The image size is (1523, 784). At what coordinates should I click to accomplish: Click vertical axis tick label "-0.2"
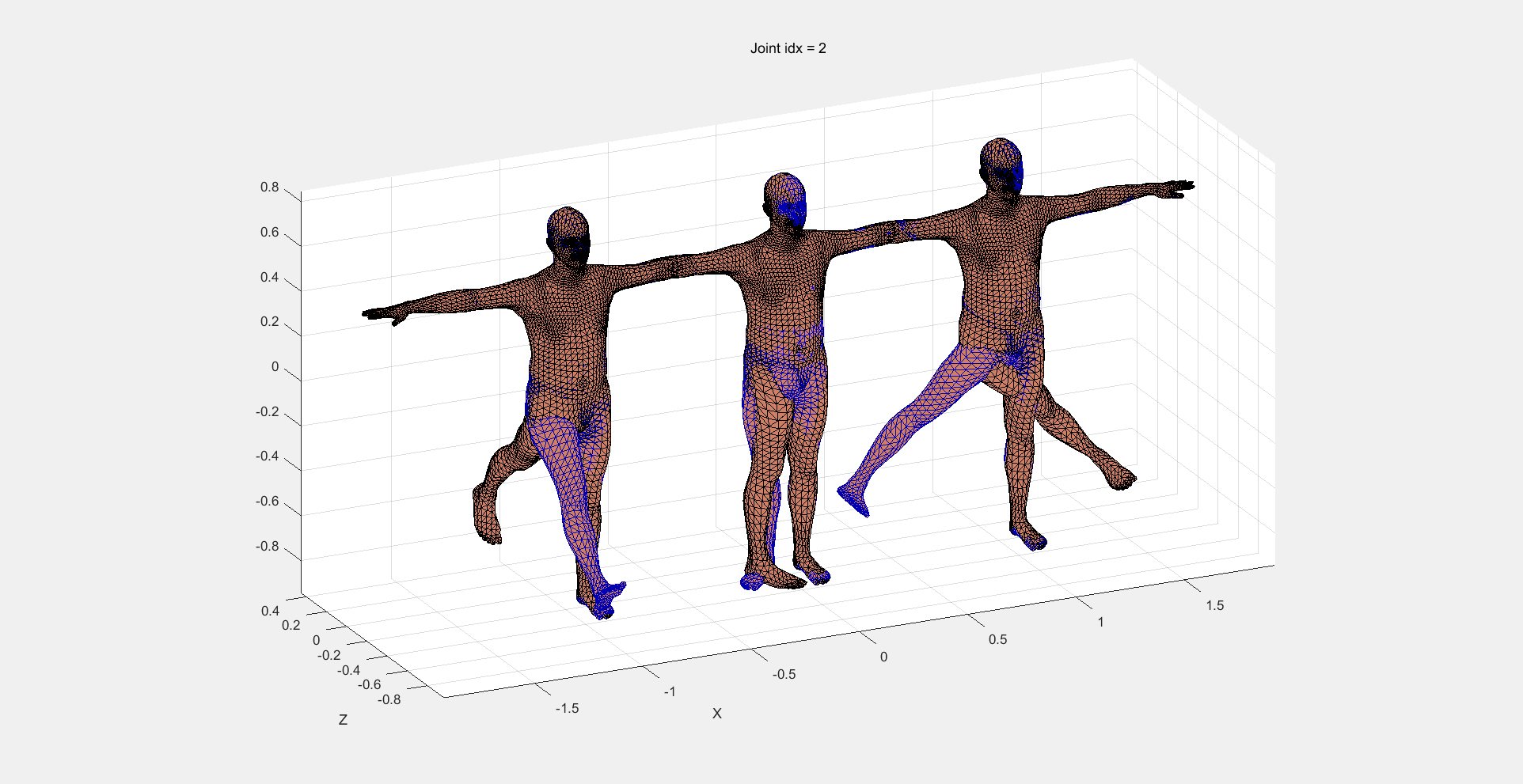pos(268,412)
